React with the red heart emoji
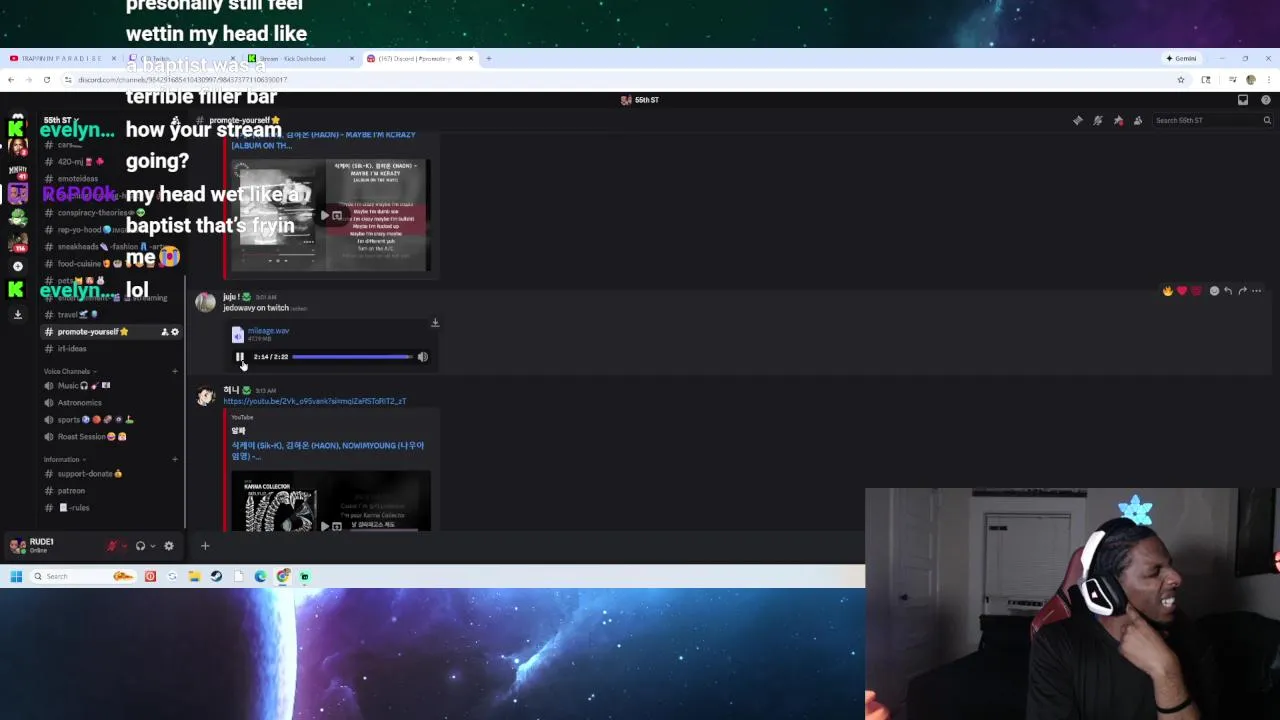 point(1182,291)
